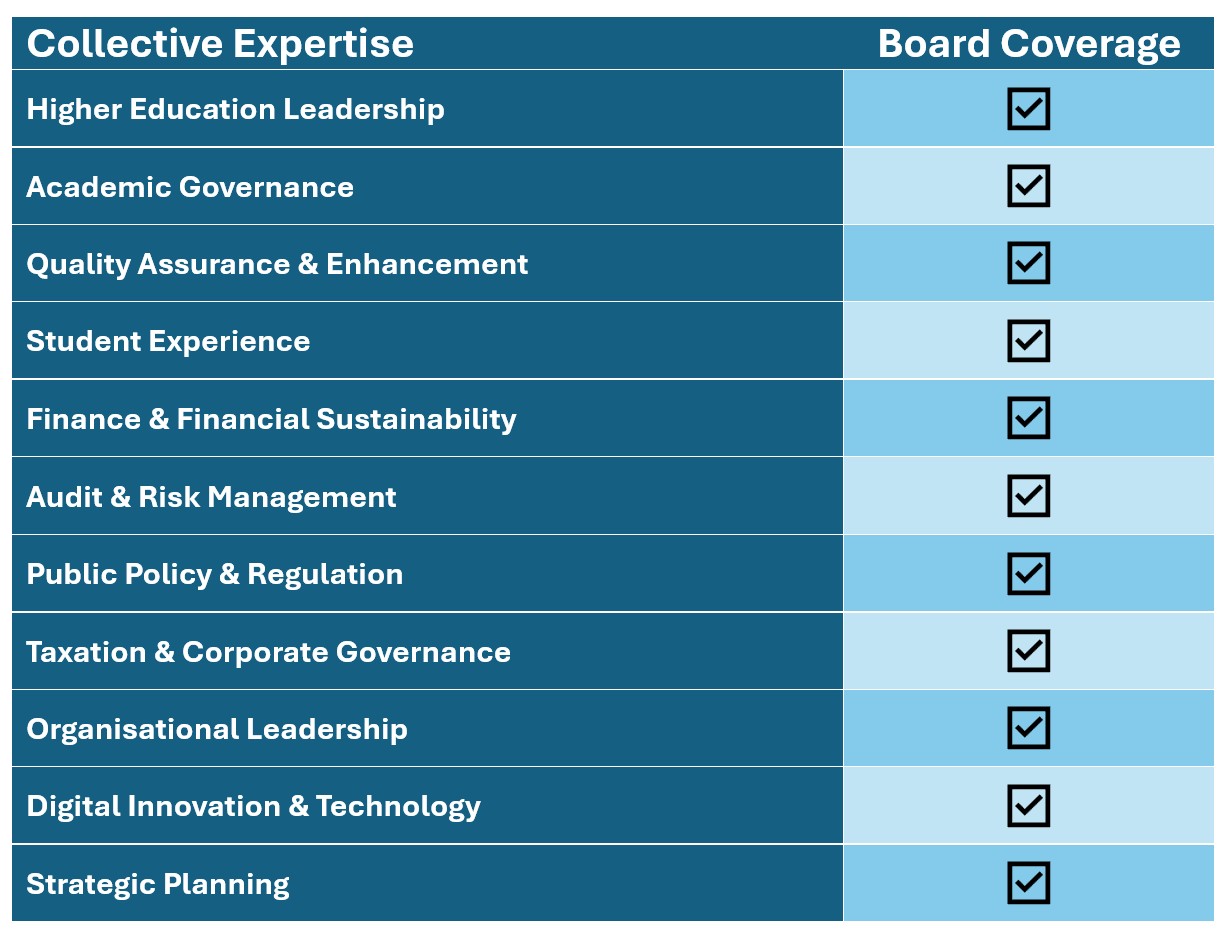Click the Organisational Leadership row text
Screen dimensions: 1220x932
click(x=217, y=729)
